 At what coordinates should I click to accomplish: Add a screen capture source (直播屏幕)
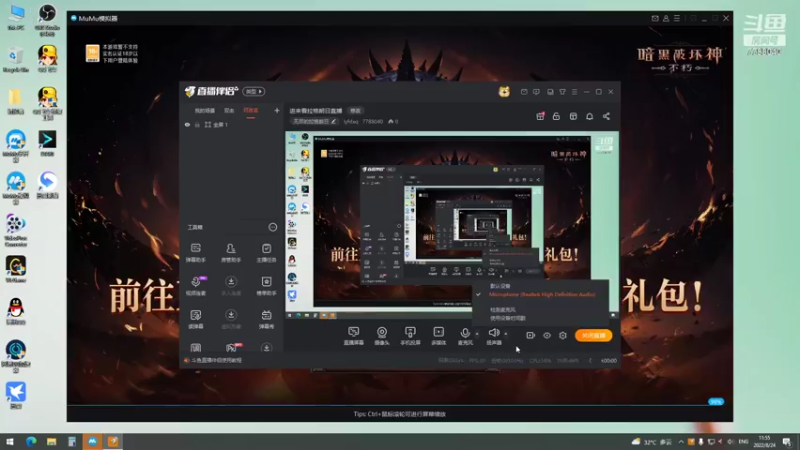point(354,336)
